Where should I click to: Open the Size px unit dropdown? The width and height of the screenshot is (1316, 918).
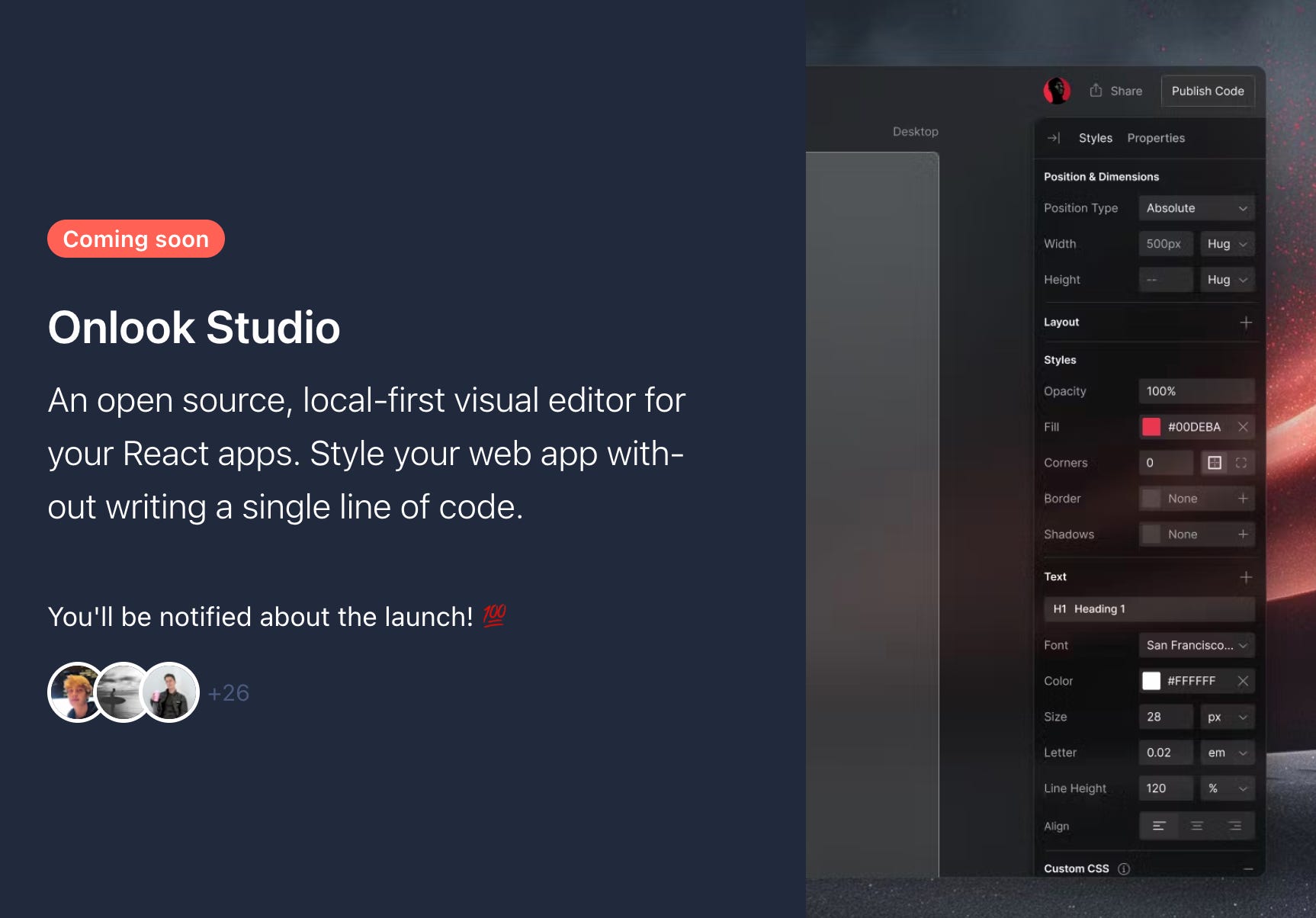(1228, 717)
